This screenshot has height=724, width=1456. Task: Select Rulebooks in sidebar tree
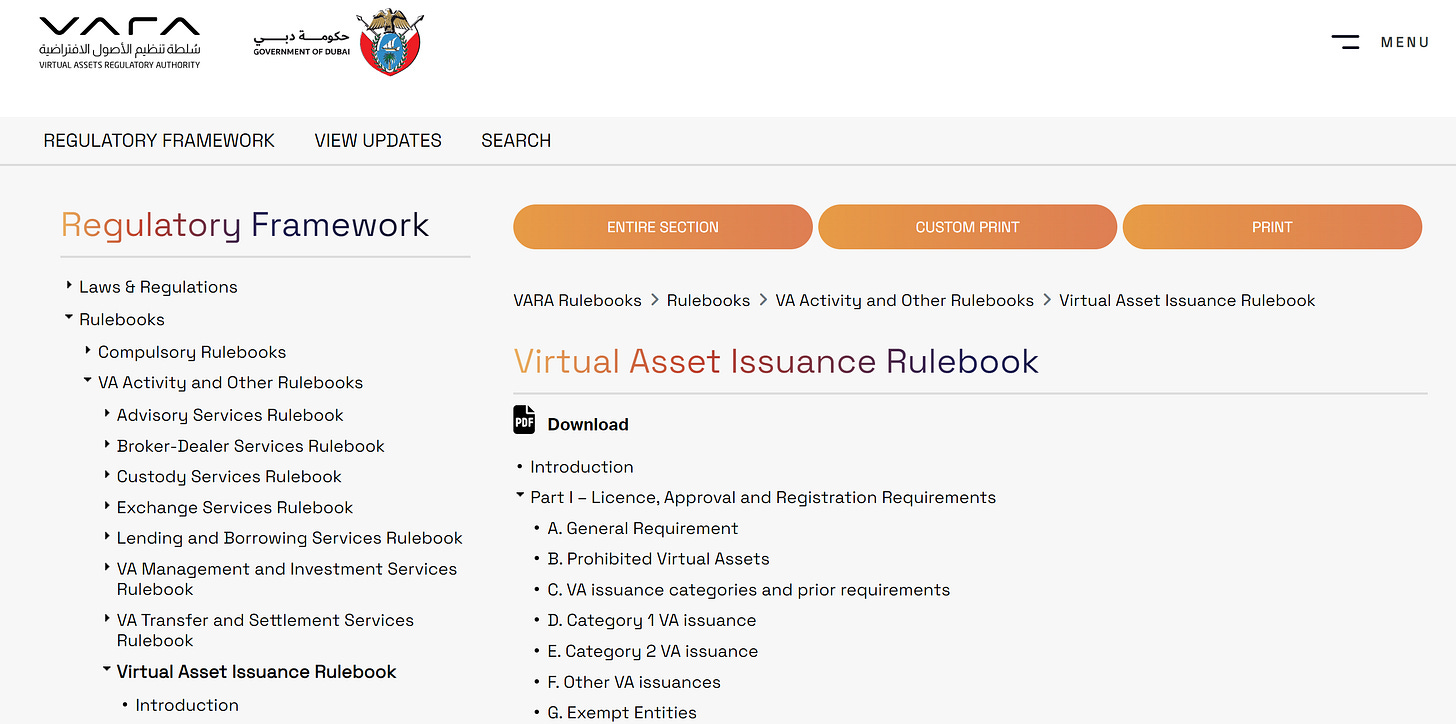point(122,320)
